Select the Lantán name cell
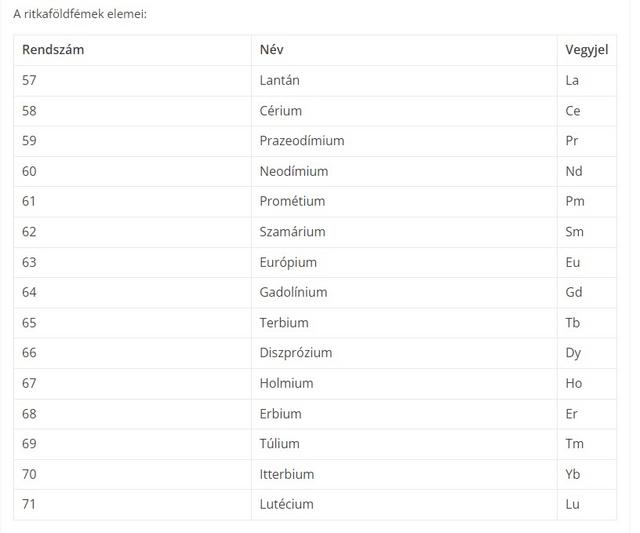This screenshot has height=533, width=640. 279,80
